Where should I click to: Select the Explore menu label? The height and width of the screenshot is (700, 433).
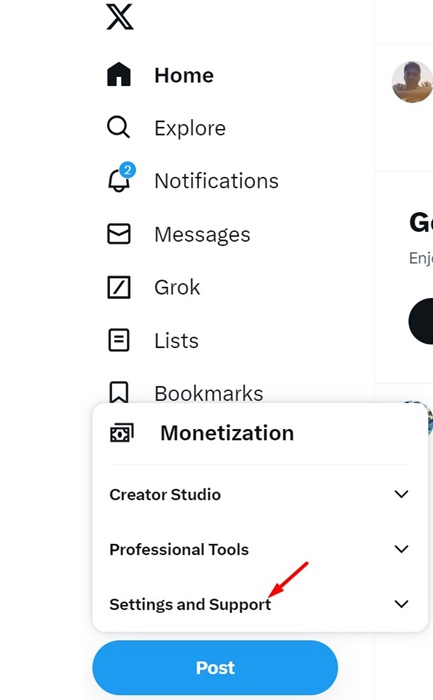[x=190, y=128]
